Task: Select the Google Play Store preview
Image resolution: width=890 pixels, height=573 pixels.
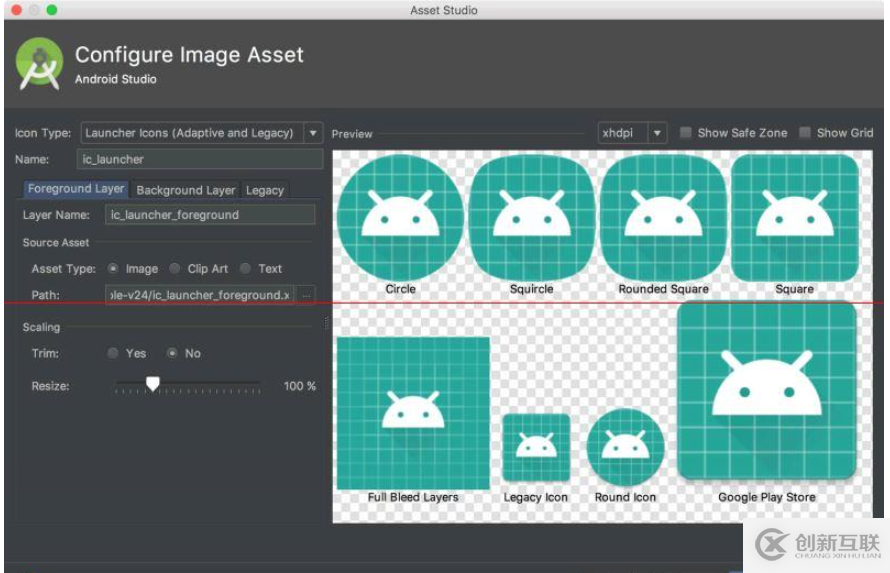Action: point(767,390)
